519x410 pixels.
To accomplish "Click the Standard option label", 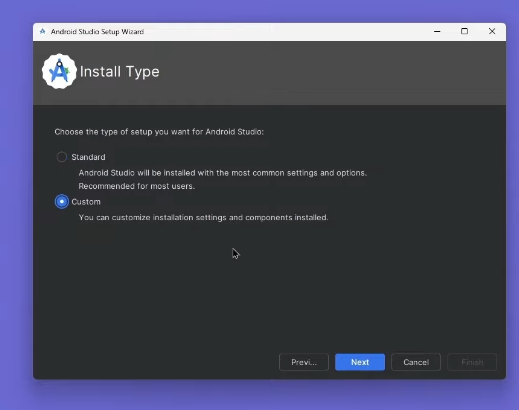I will click(88, 157).
